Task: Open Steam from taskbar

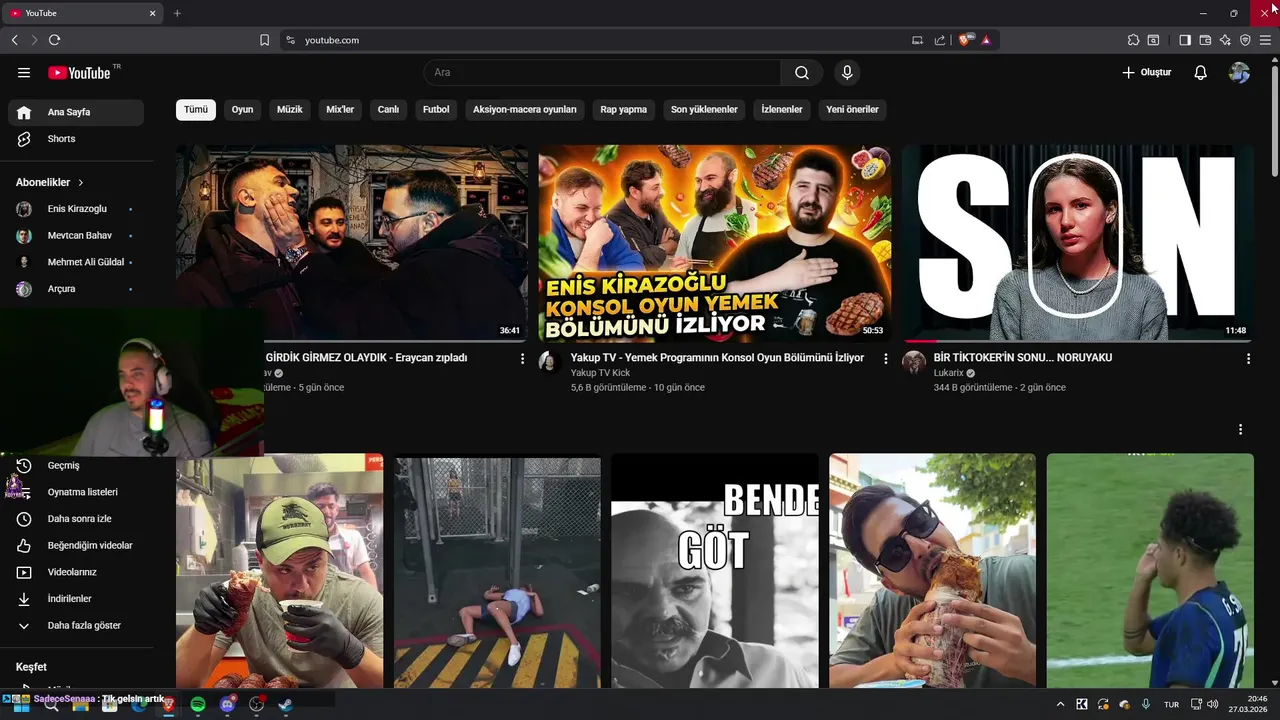Action: 285,704
